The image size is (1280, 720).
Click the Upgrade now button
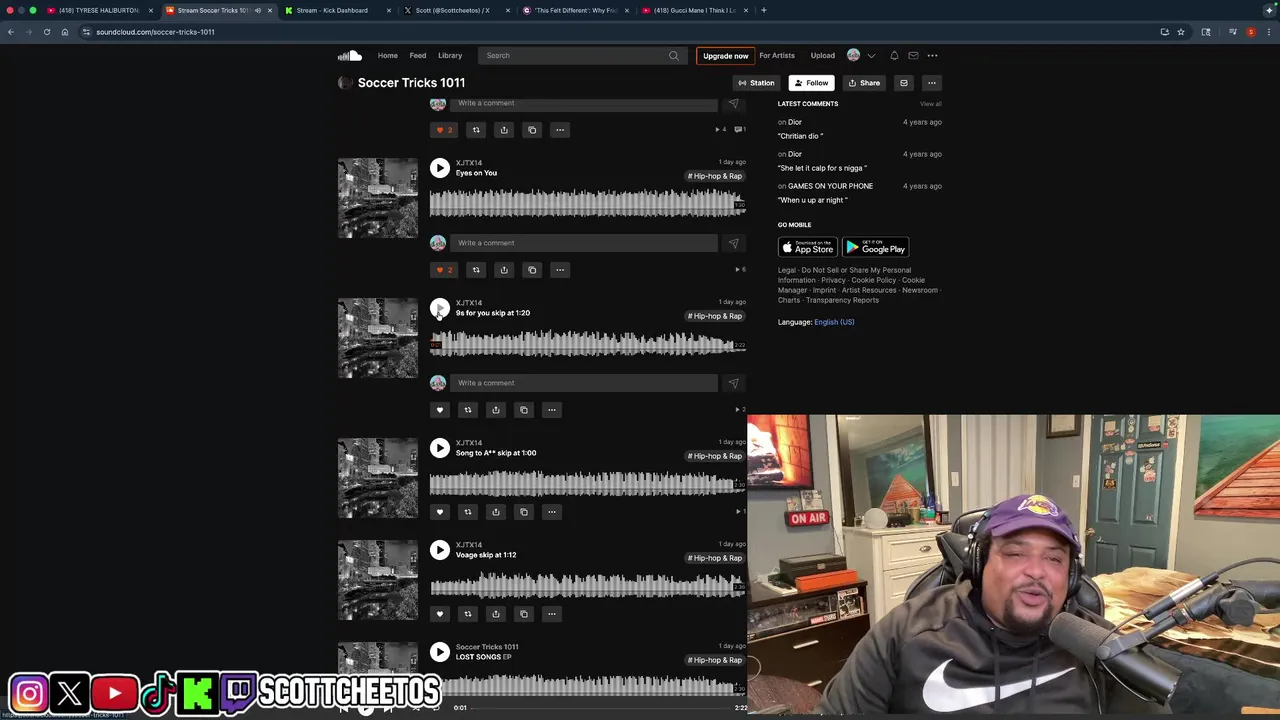(725, 56)
